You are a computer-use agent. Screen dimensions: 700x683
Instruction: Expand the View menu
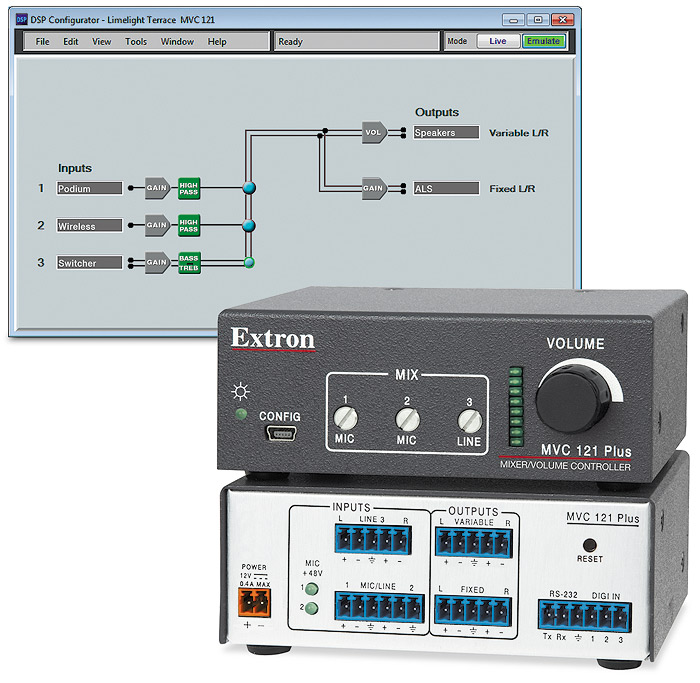(x=101, y=42)
